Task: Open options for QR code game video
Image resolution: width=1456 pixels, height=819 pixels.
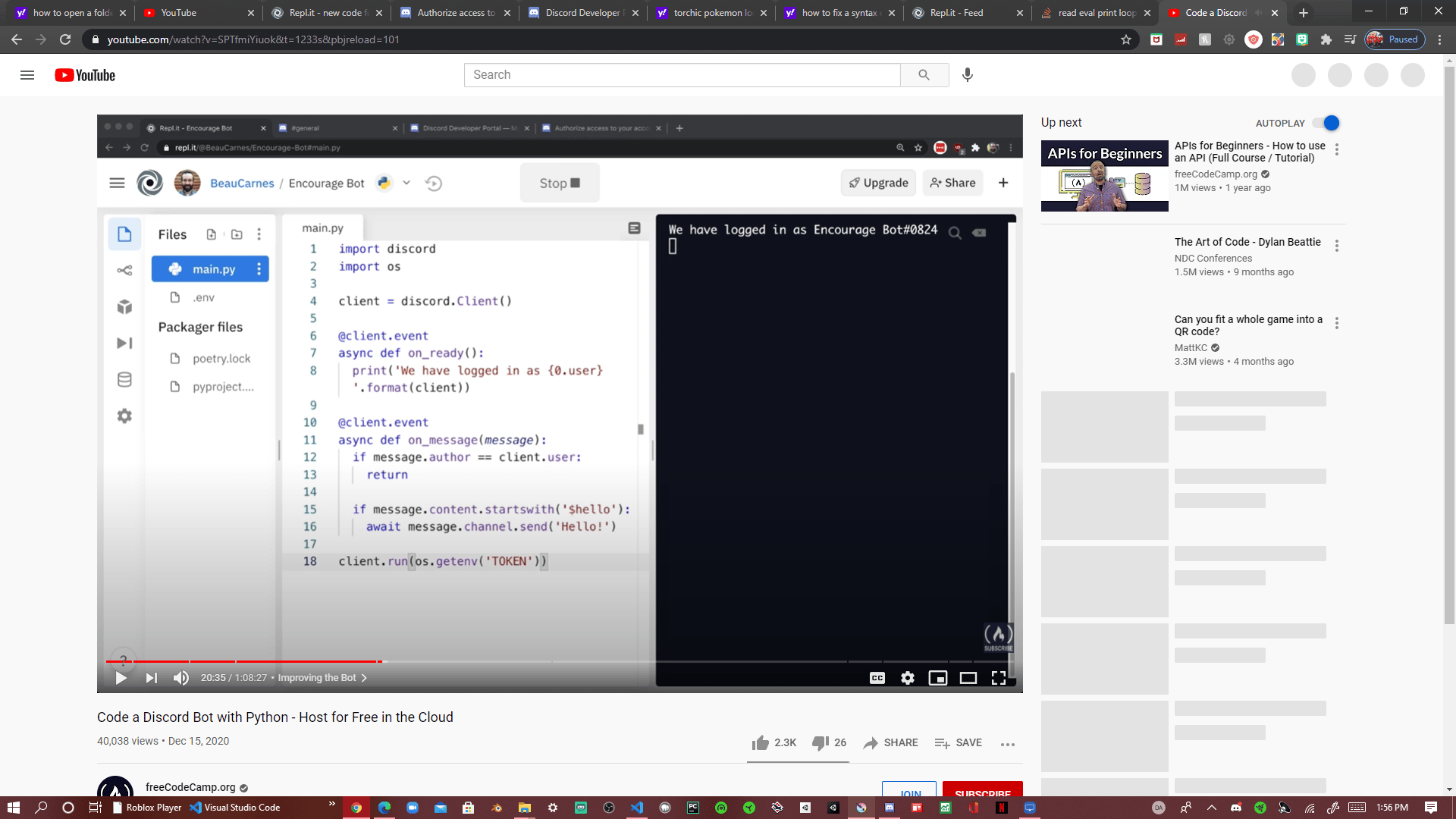Action: 1337,323
